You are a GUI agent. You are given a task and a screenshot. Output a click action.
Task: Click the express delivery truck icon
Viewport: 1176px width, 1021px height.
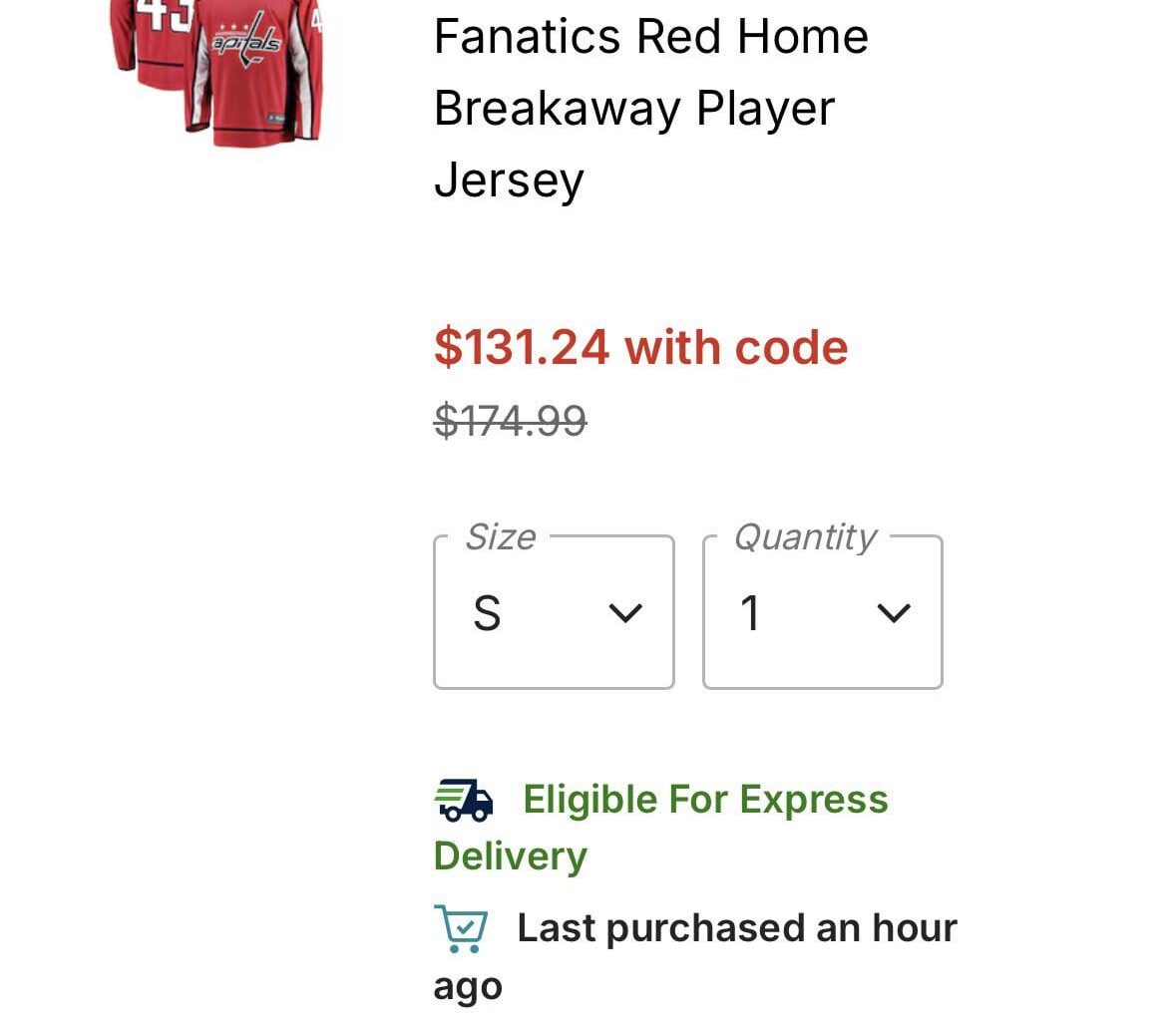tap(462, 801)
